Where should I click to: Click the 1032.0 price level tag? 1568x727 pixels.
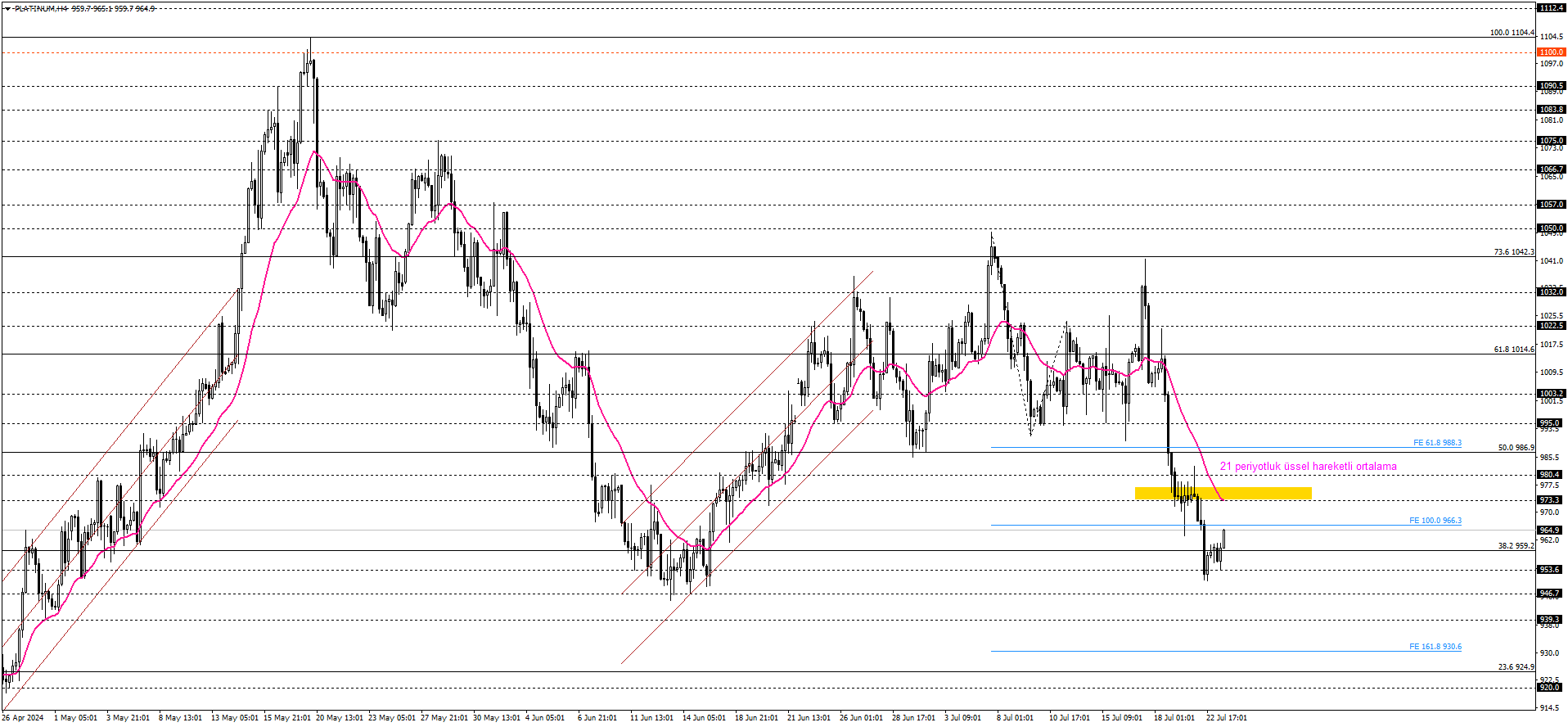coord(1551,292)
